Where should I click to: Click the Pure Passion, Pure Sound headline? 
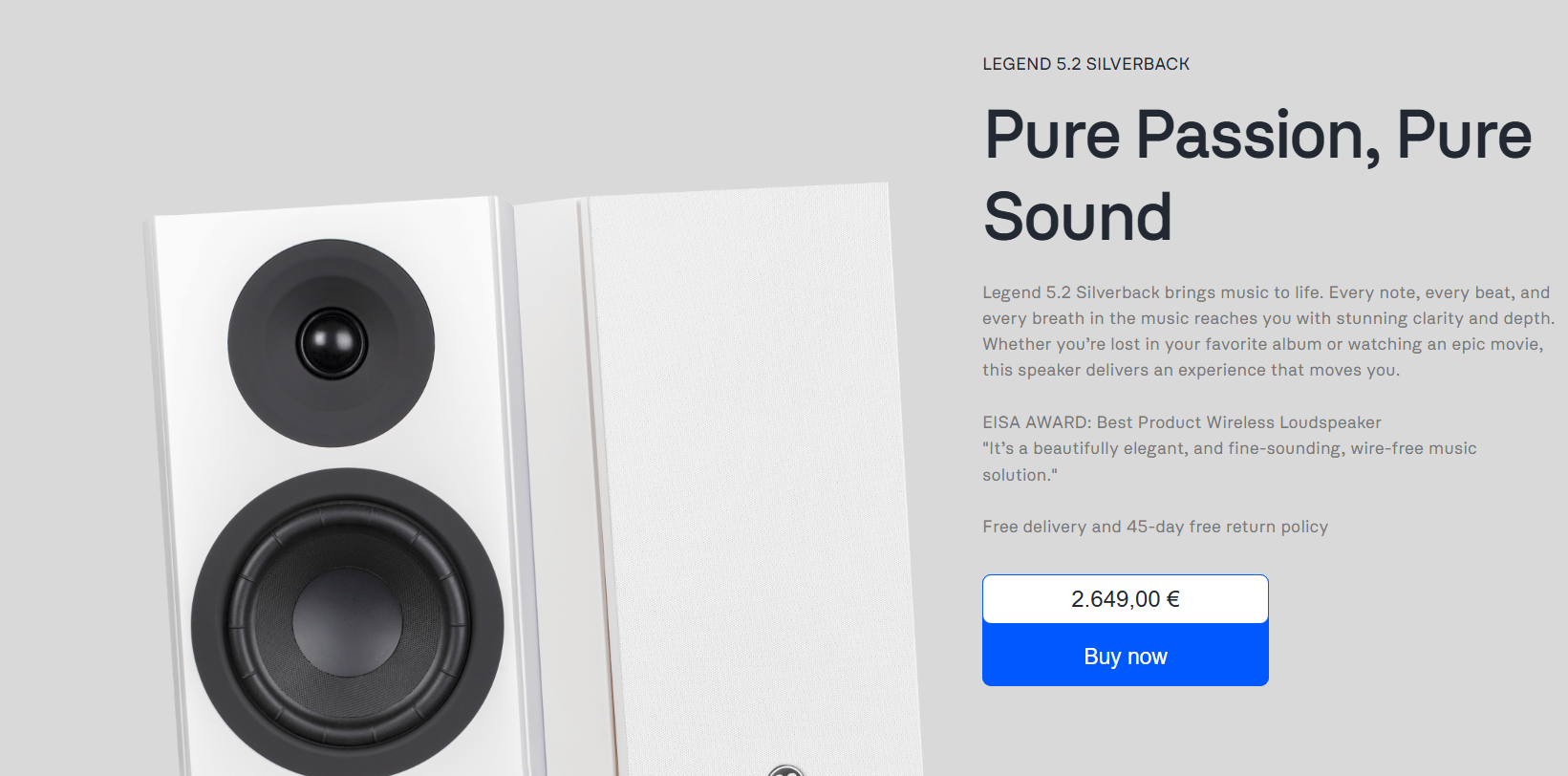coord(1257,176)
